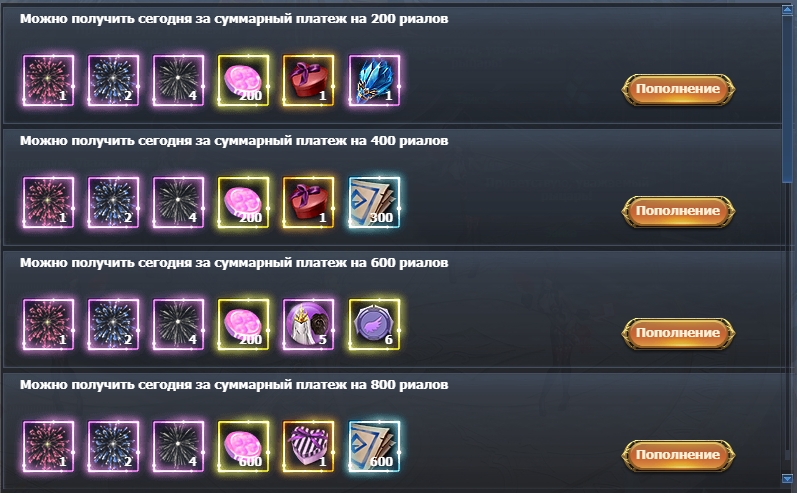Select white bride costume reward icon
The image size is (797, 493).
tap(309, 324)
